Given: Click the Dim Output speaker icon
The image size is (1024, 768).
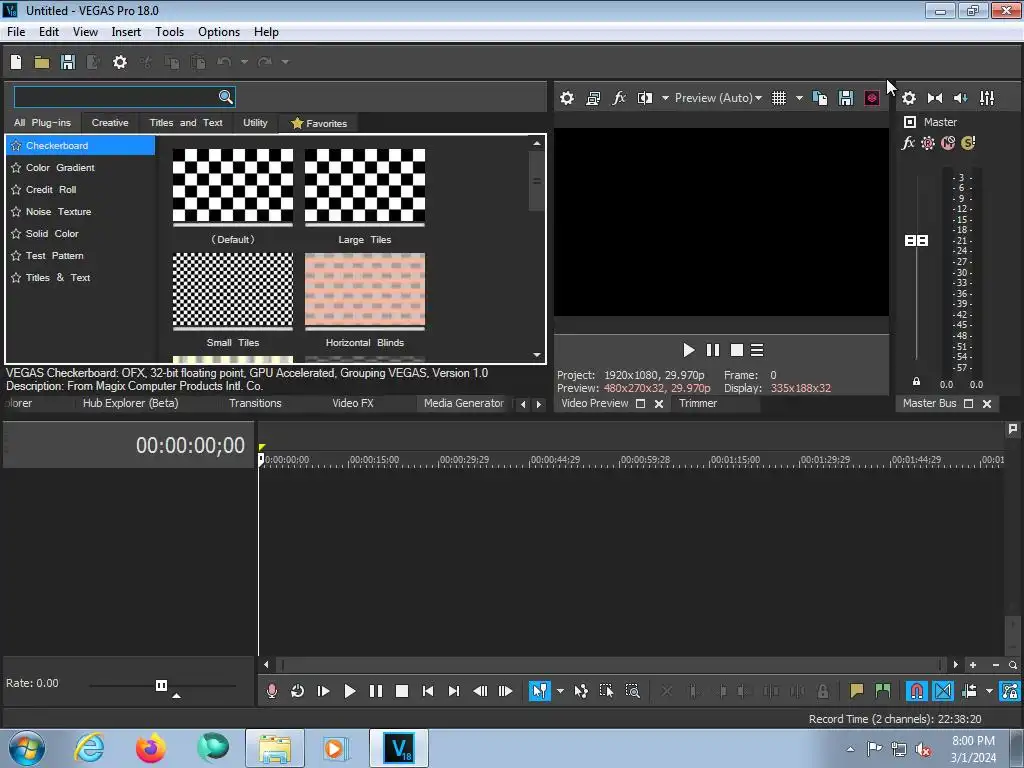Looking at the screenshot, I should [x=961, y=98].
